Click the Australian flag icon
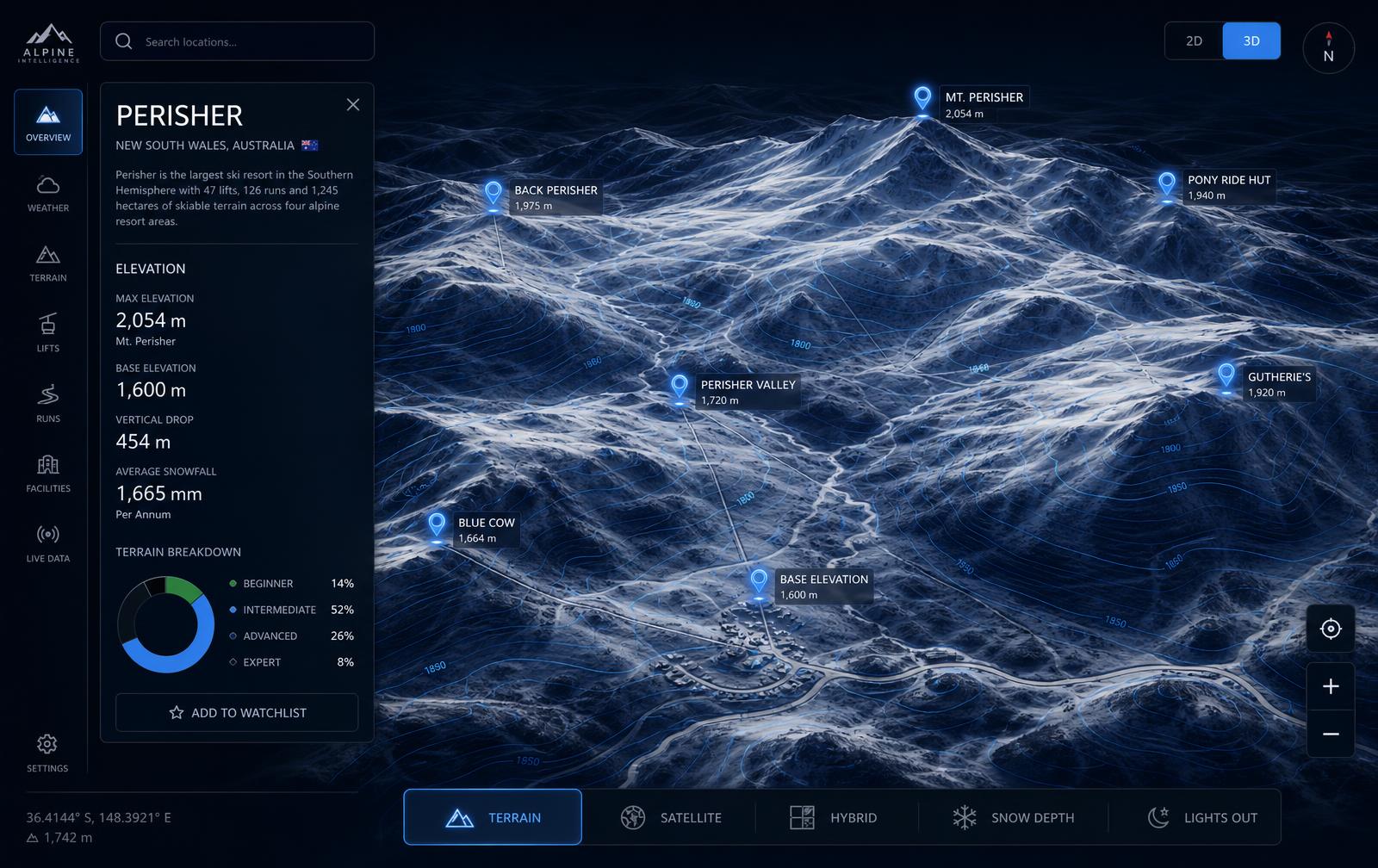 pos(310,146)
